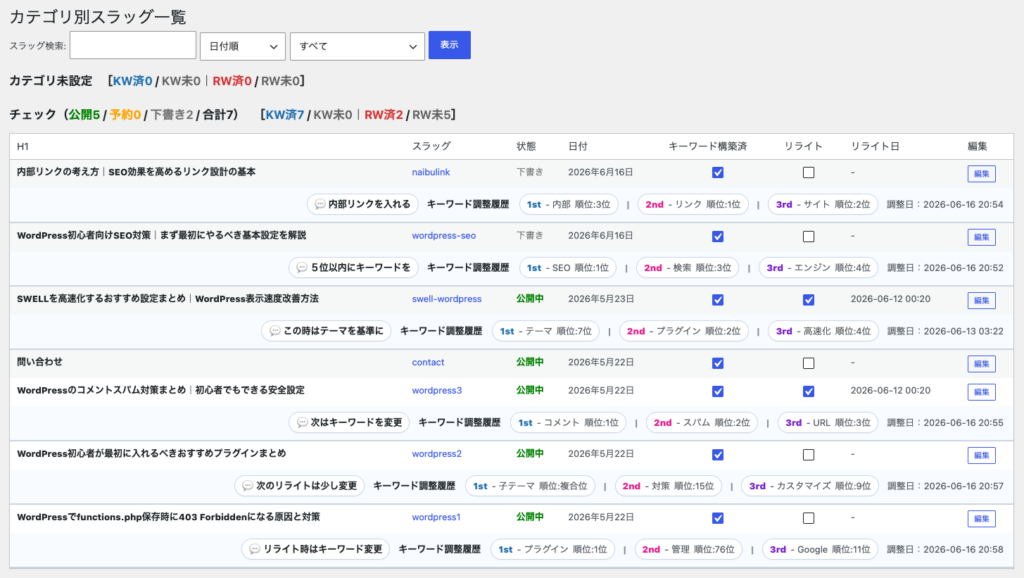
Task: Click the 表示 button
Action: point(449,45)
